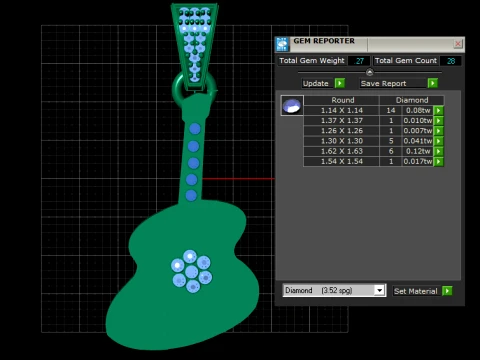Open the Diamond (3.52 spg) material dropdown
The image size is (480, 360).
[x=379, y=290]
